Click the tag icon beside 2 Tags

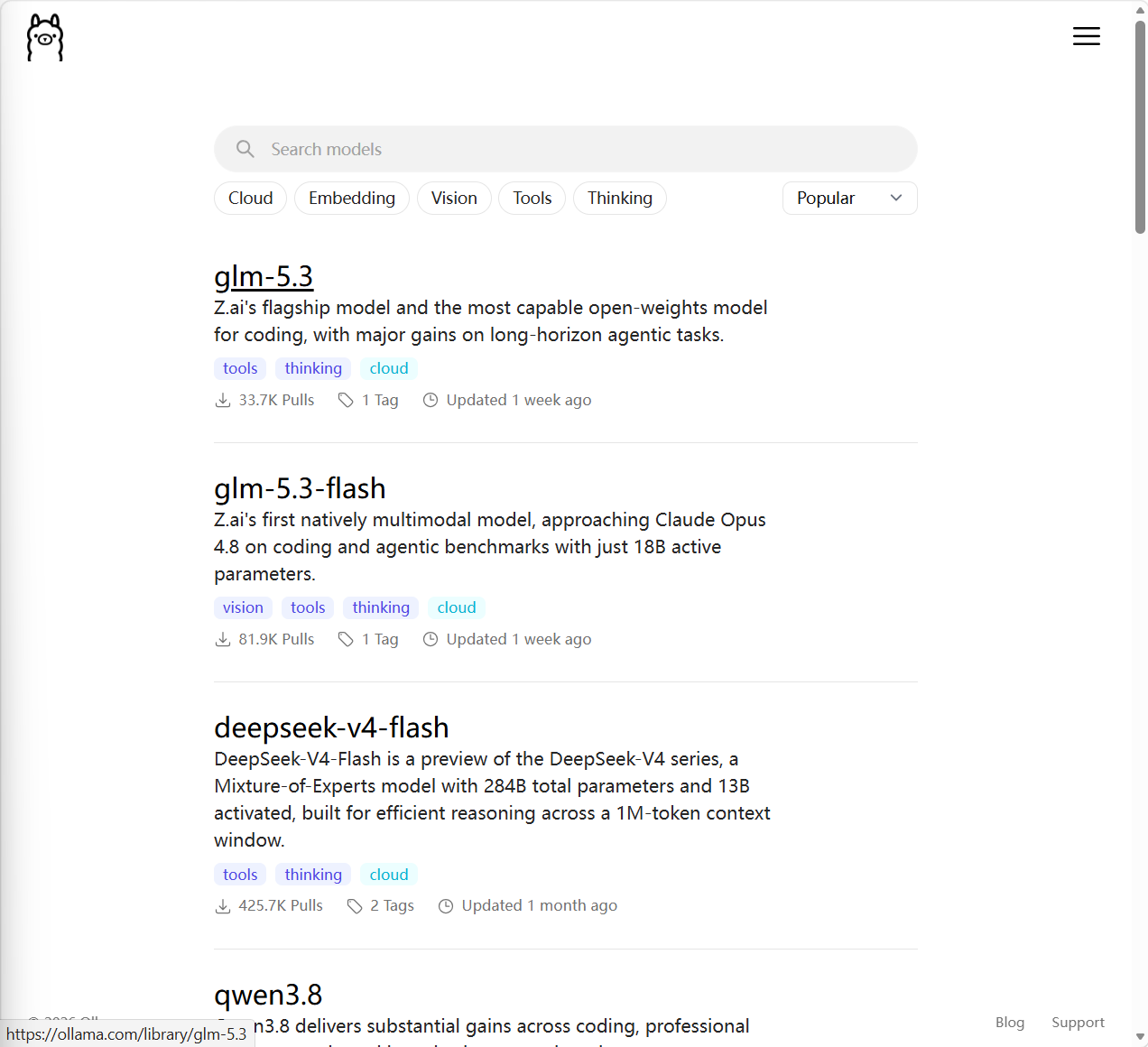pyautogui.click(x=355, y=906)
